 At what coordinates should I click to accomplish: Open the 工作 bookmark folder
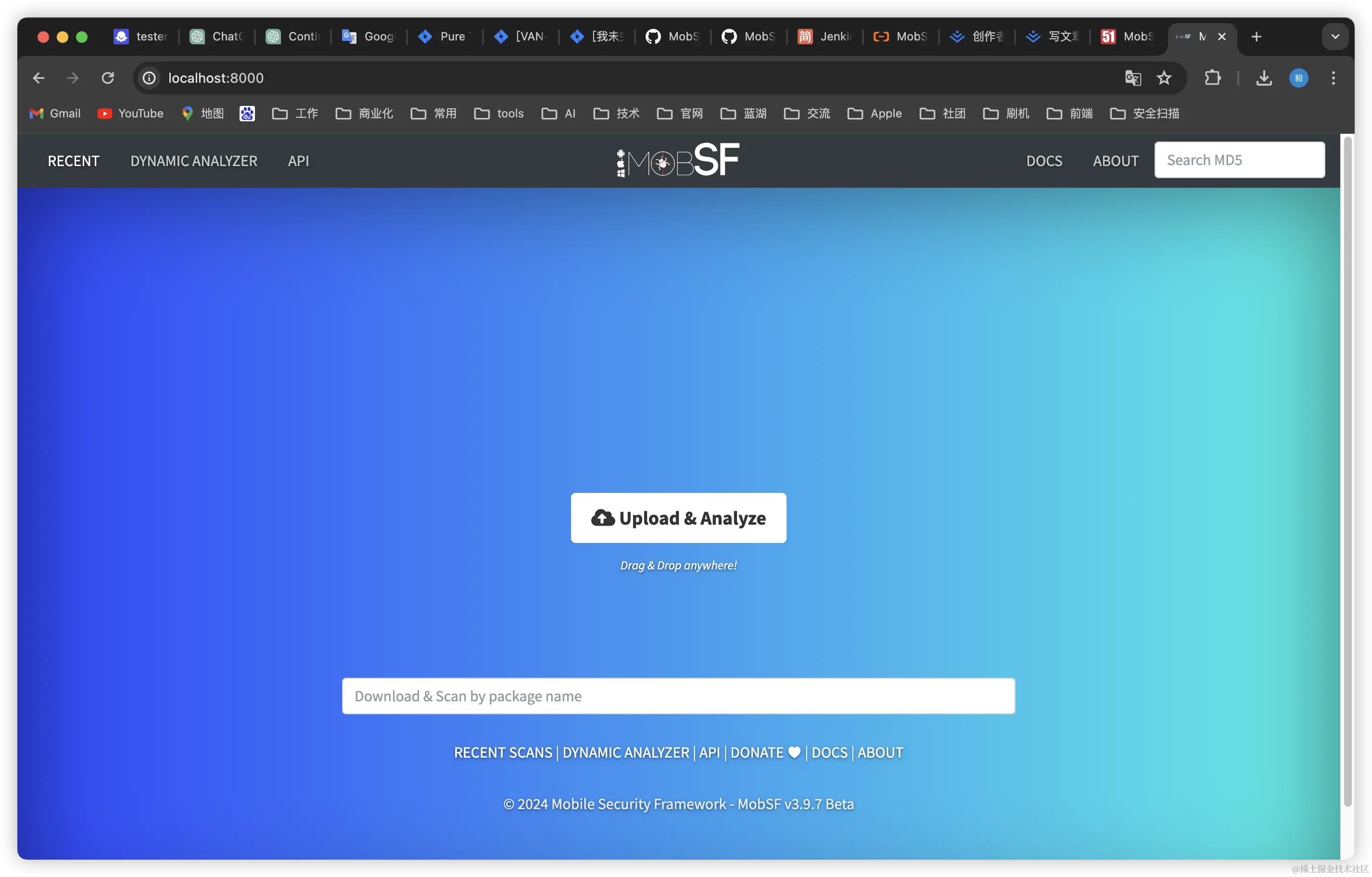coord(295,114)
